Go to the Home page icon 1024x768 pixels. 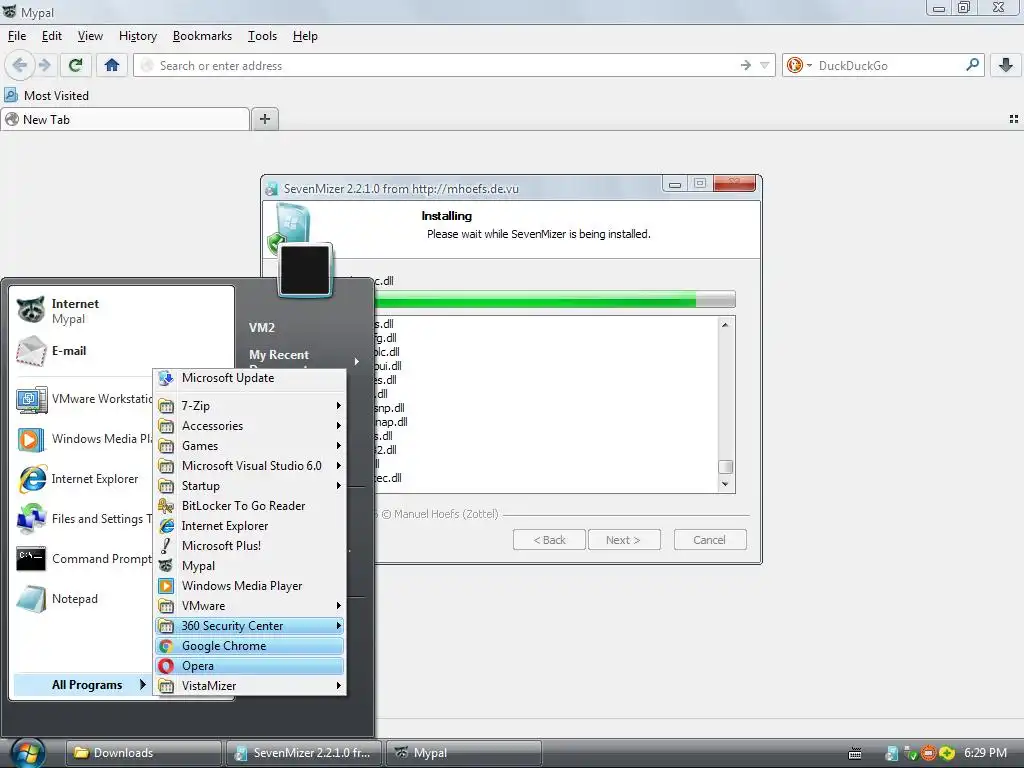pos(112,65)
